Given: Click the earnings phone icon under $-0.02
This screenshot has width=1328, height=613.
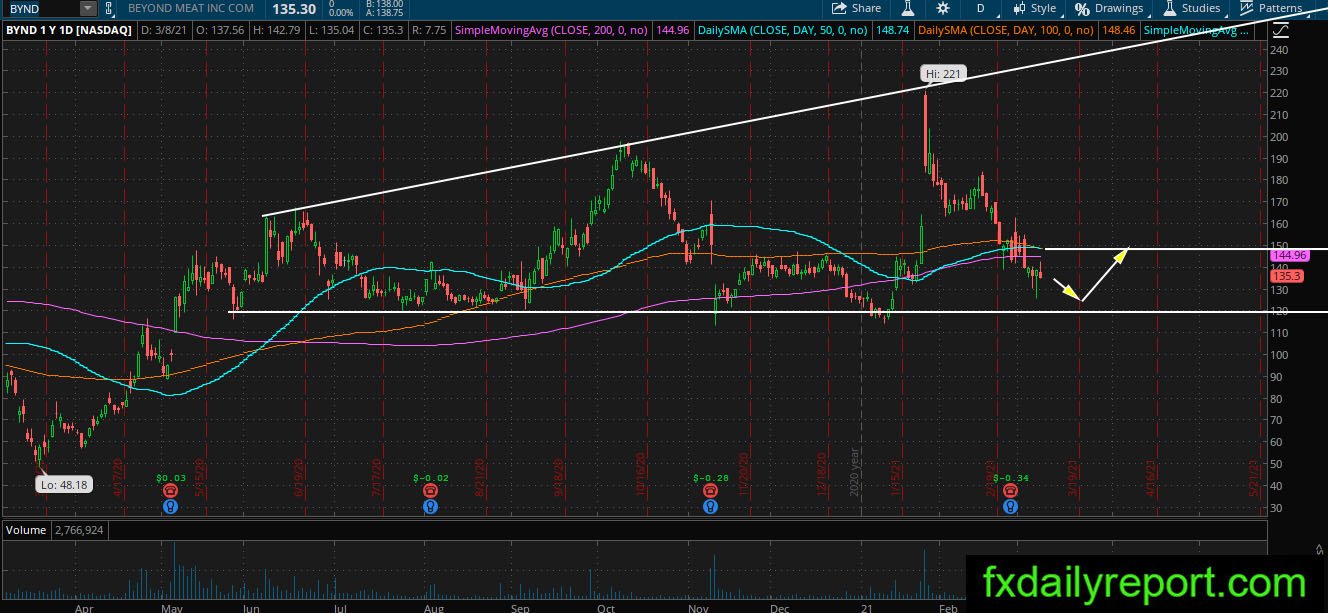Looking at the screenshot, I should 430,491.
